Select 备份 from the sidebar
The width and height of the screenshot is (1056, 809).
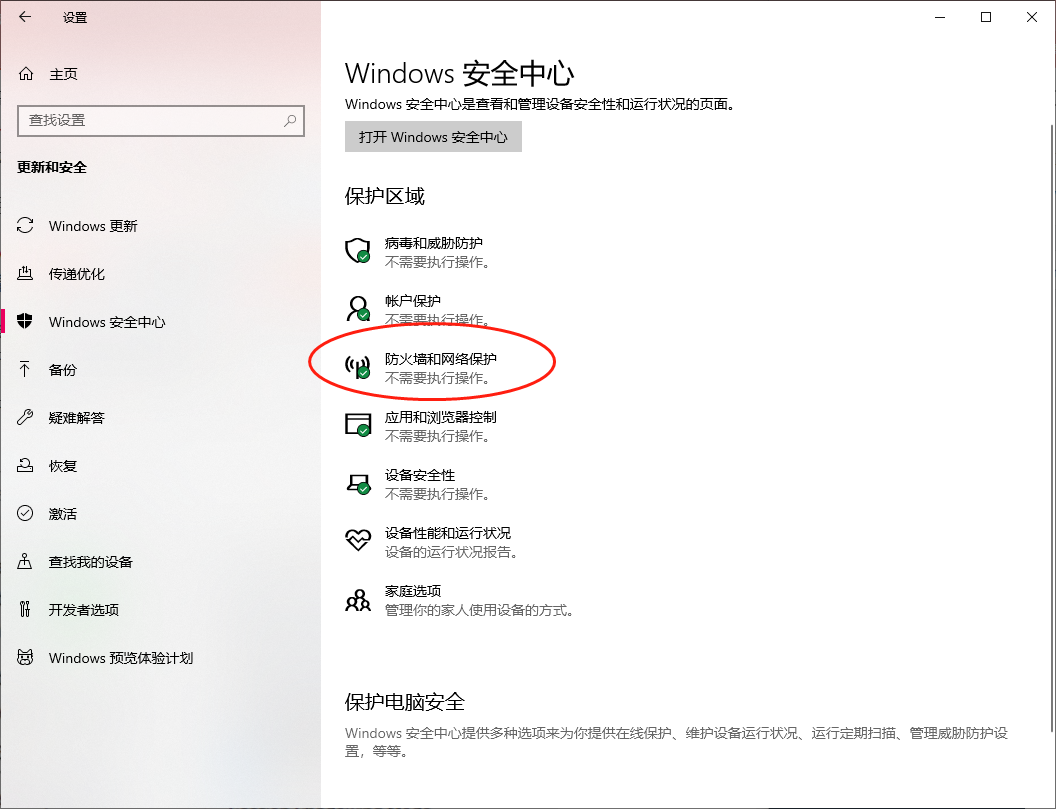click(x=63, y=370)
